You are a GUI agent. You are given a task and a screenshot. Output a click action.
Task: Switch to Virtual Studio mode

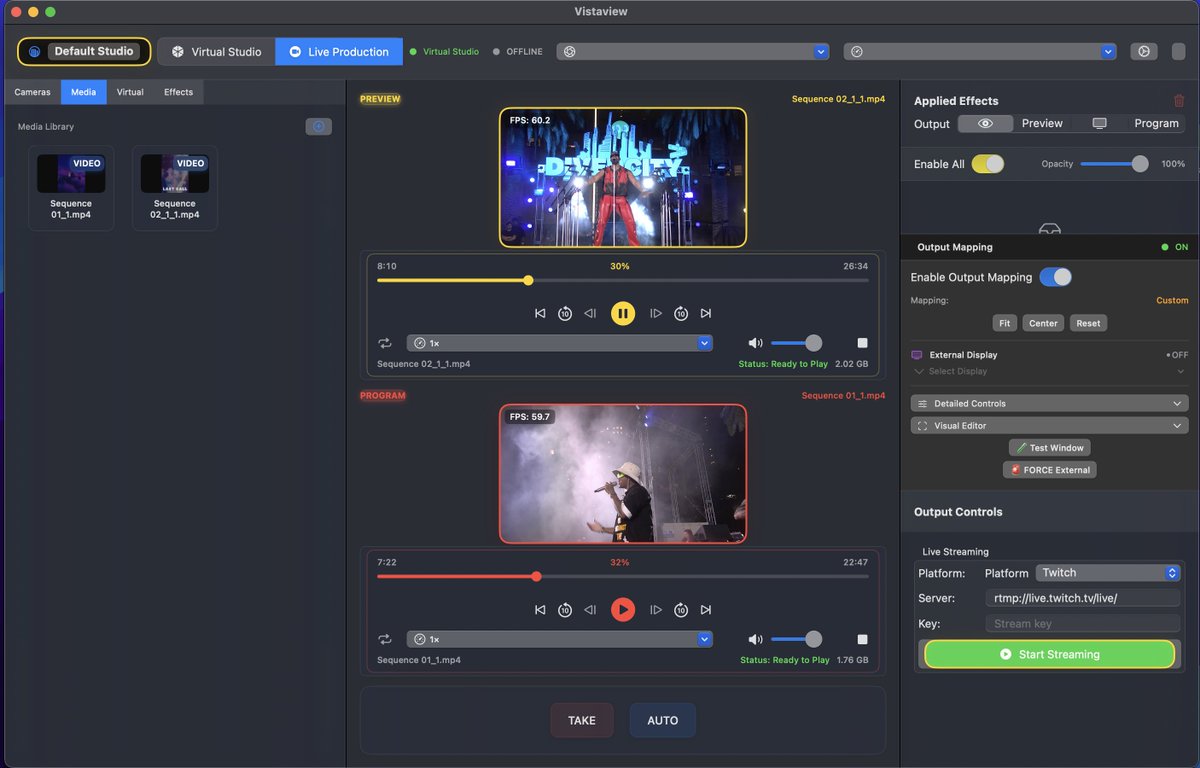(x=217, y=51)
